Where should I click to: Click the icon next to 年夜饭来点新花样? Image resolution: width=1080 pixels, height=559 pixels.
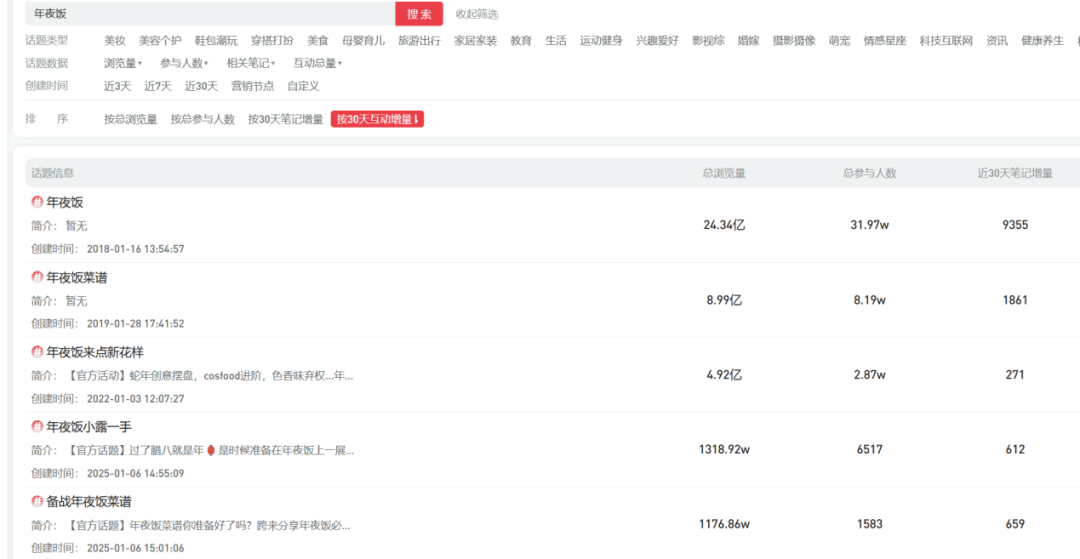click(37, 352)
